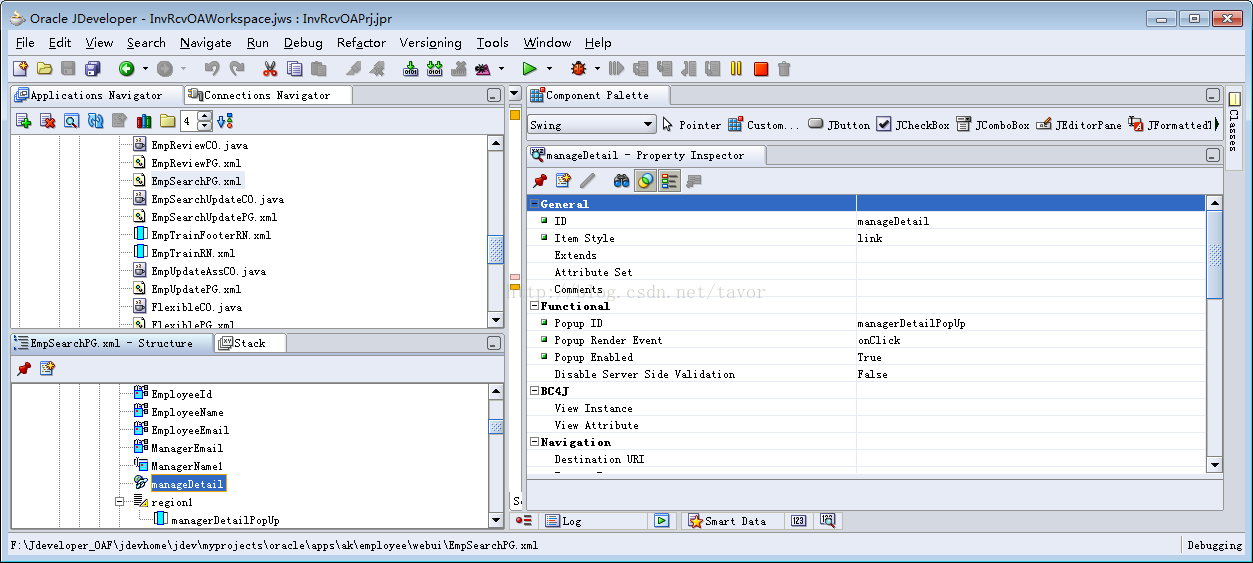This screenshot has height=563, width=1253.
Task: Click the Item Style value link
Action: coord(870,238)
